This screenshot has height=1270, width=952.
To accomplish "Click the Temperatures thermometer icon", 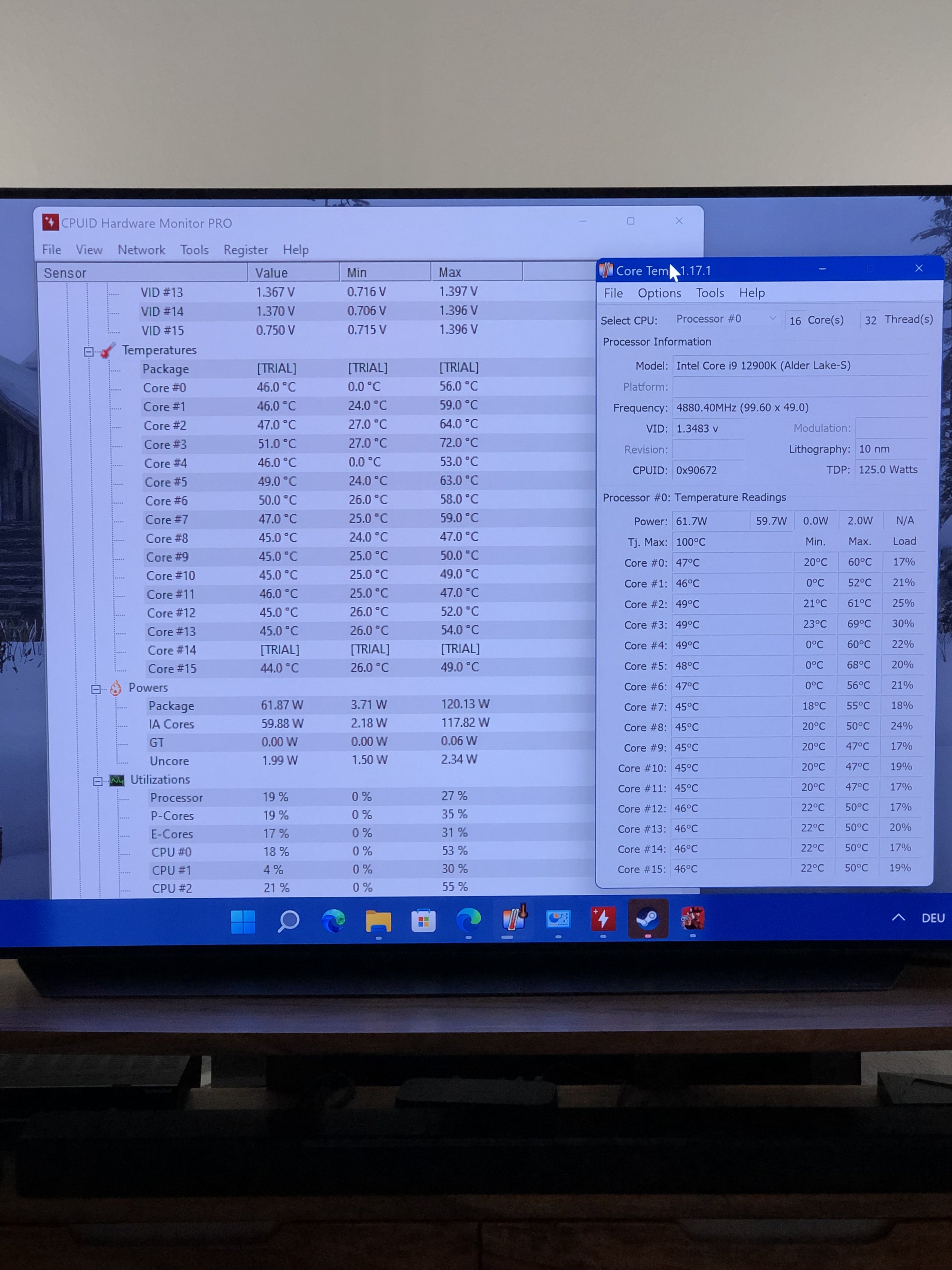I will tap(107, 350).
